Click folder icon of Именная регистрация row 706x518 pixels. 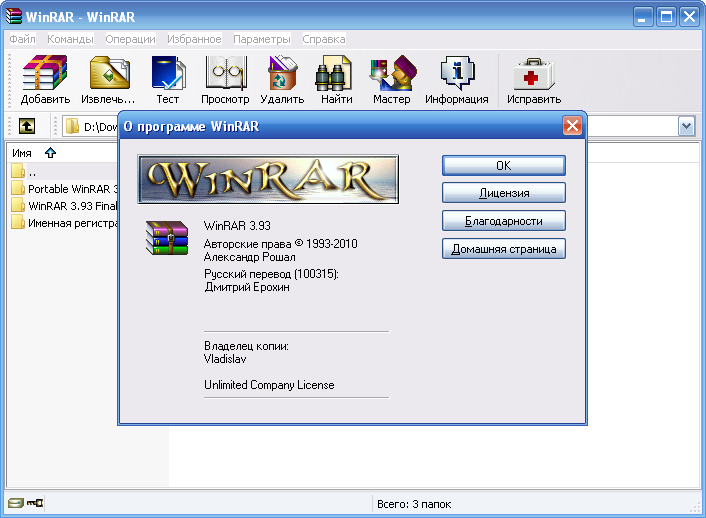click(x=18, y=223)
